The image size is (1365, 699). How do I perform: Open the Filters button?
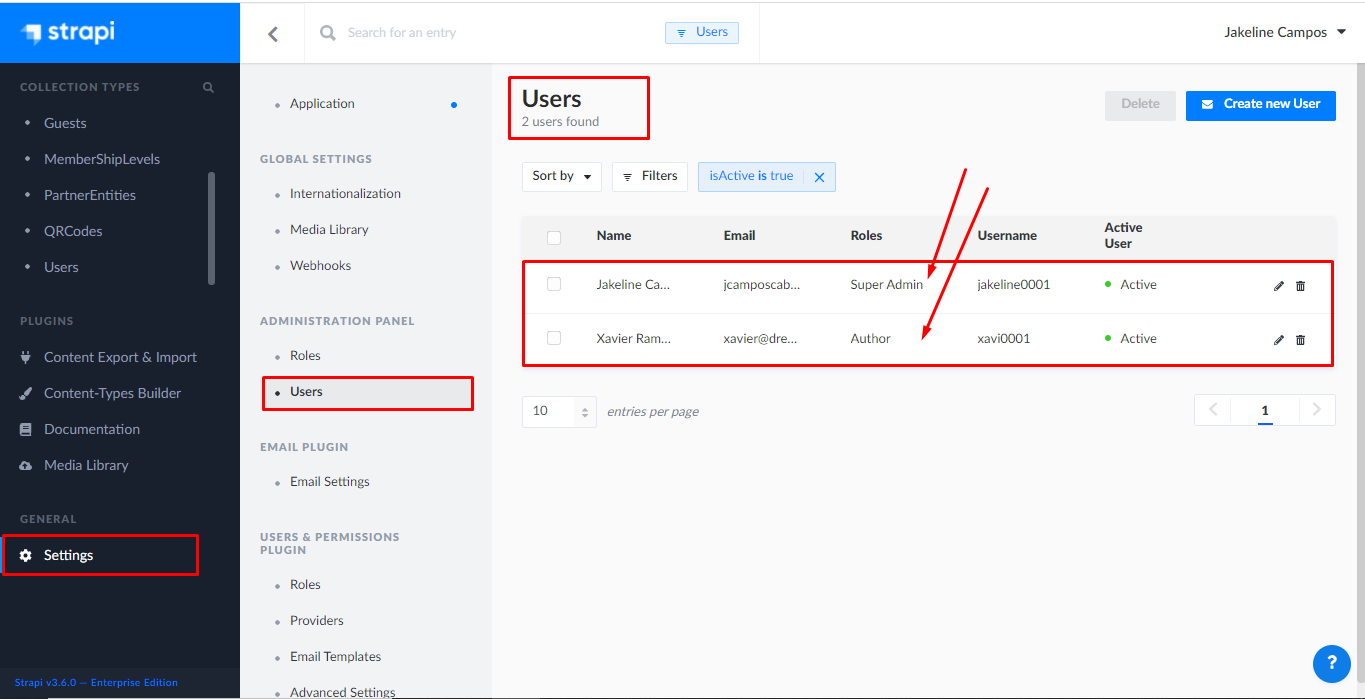(649, 176)
